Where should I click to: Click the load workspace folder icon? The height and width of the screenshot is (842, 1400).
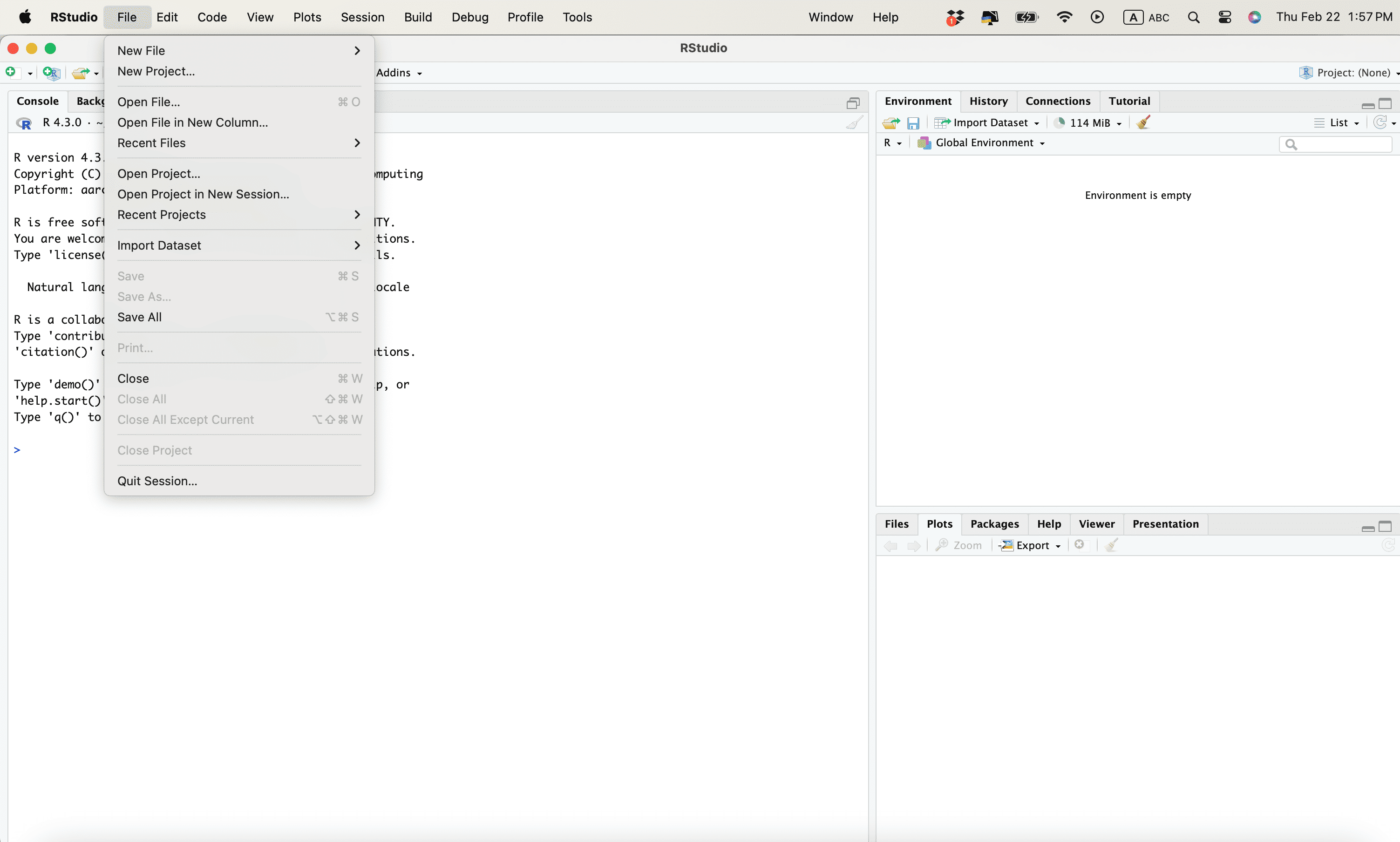(x=890, y=122)
